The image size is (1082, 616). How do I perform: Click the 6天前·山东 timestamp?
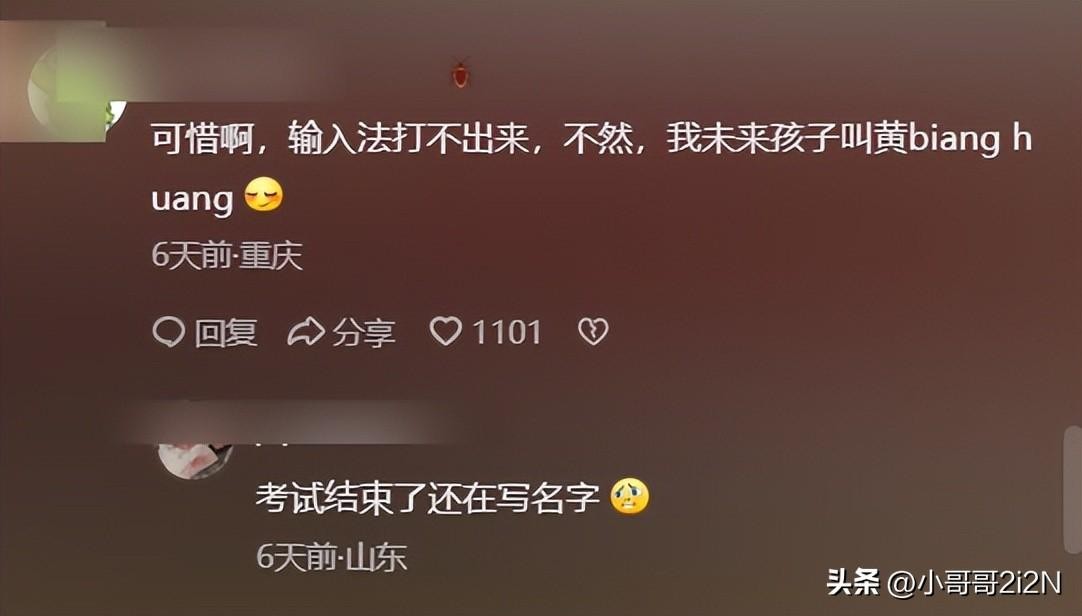click(x=332, y=557)
